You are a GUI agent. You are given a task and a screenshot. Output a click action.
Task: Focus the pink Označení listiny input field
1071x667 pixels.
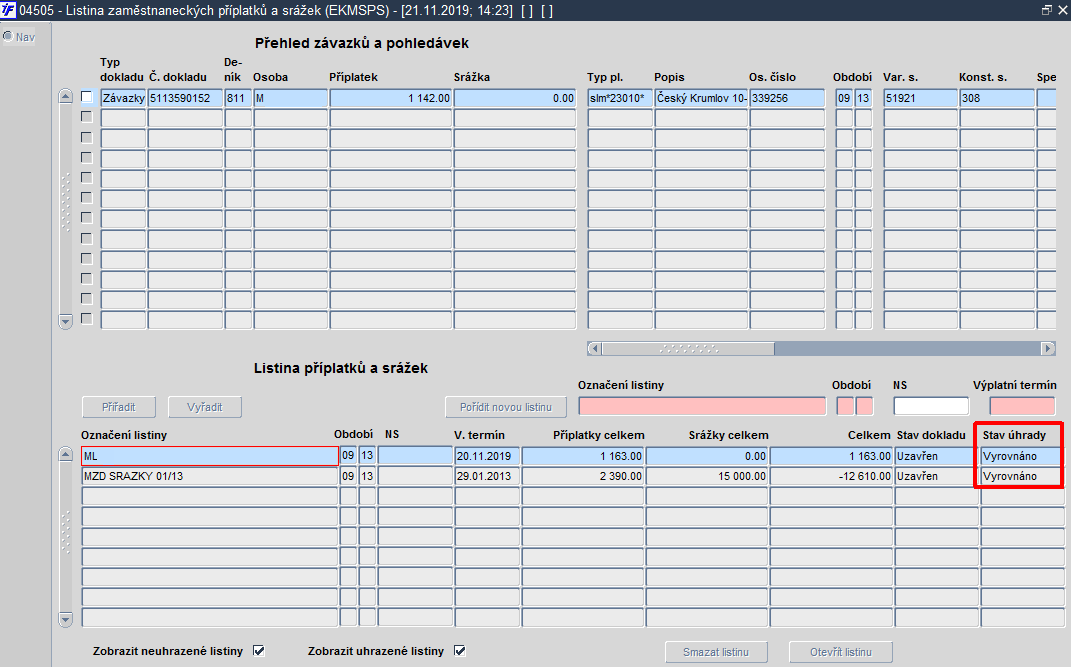(x=702, y=406)
